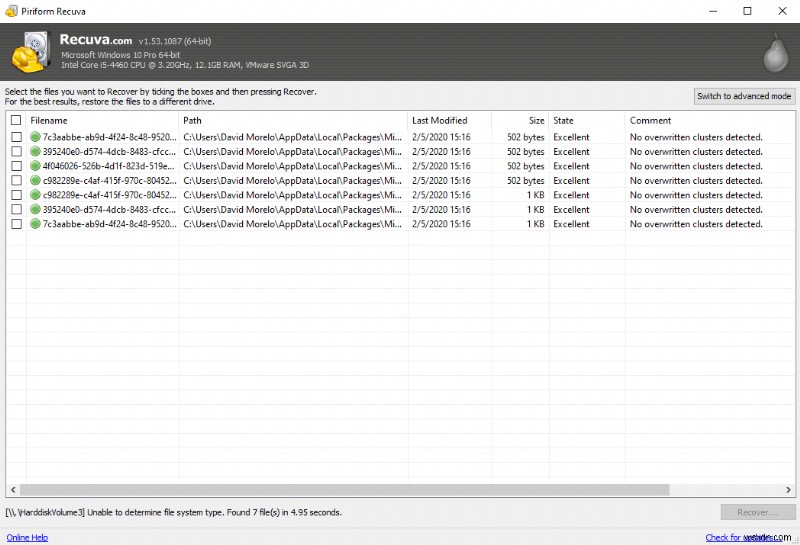Image resolution: width=800 pixels, height=545 pixels.
Task: Click green state dot of 502-byte c982289e file
Action: click(35, 180)
